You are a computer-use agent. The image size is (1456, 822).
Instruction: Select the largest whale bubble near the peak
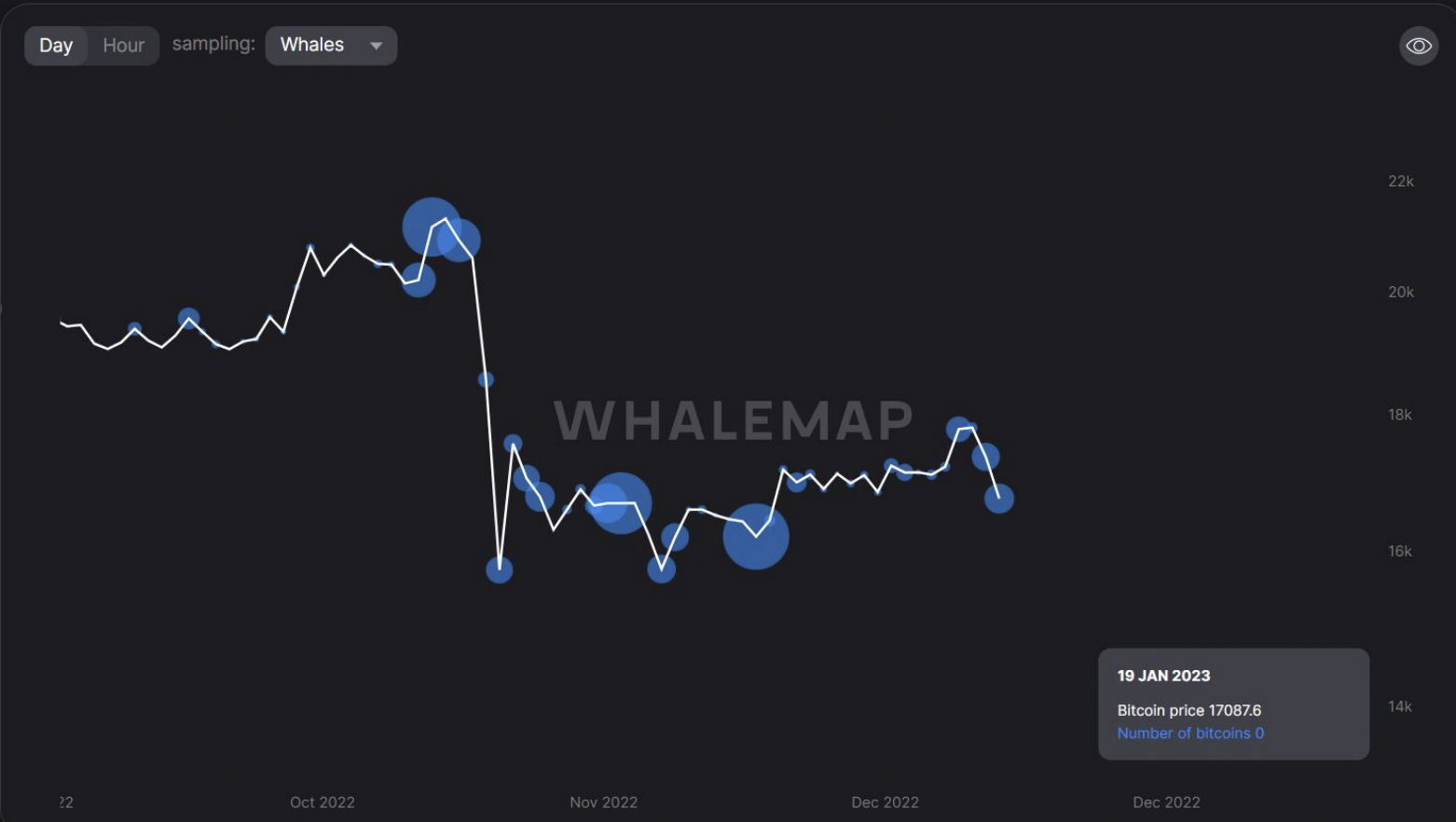(431, 226)
